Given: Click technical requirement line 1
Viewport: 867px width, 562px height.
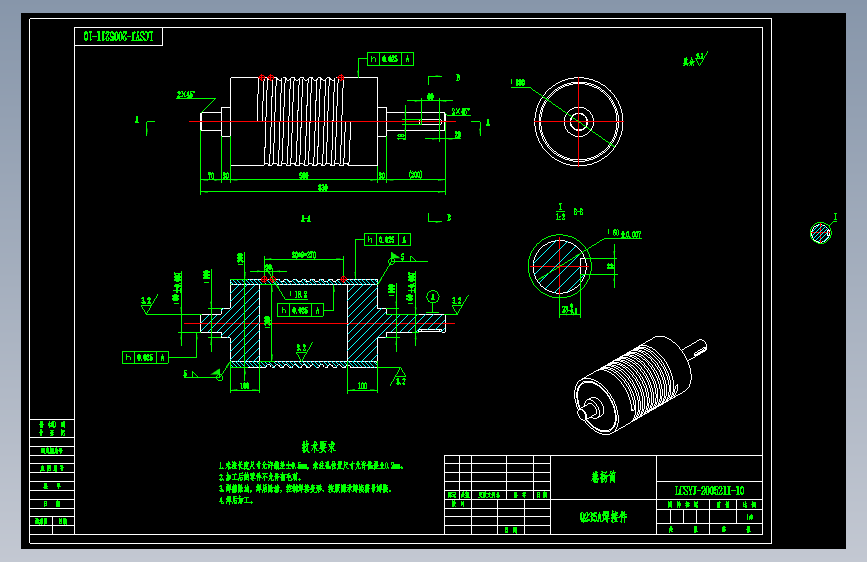Looking at the screenshot, I should coord(311,466).
